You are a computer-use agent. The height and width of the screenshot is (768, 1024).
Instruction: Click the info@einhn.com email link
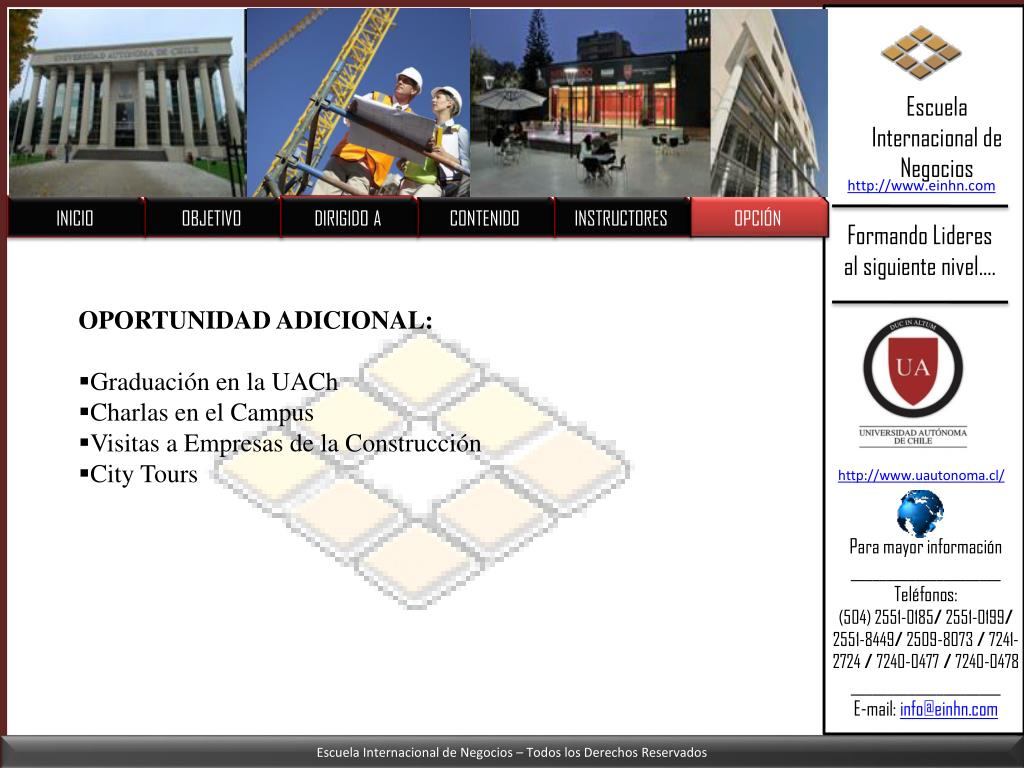pyautogui.click(x=948, y=709)
